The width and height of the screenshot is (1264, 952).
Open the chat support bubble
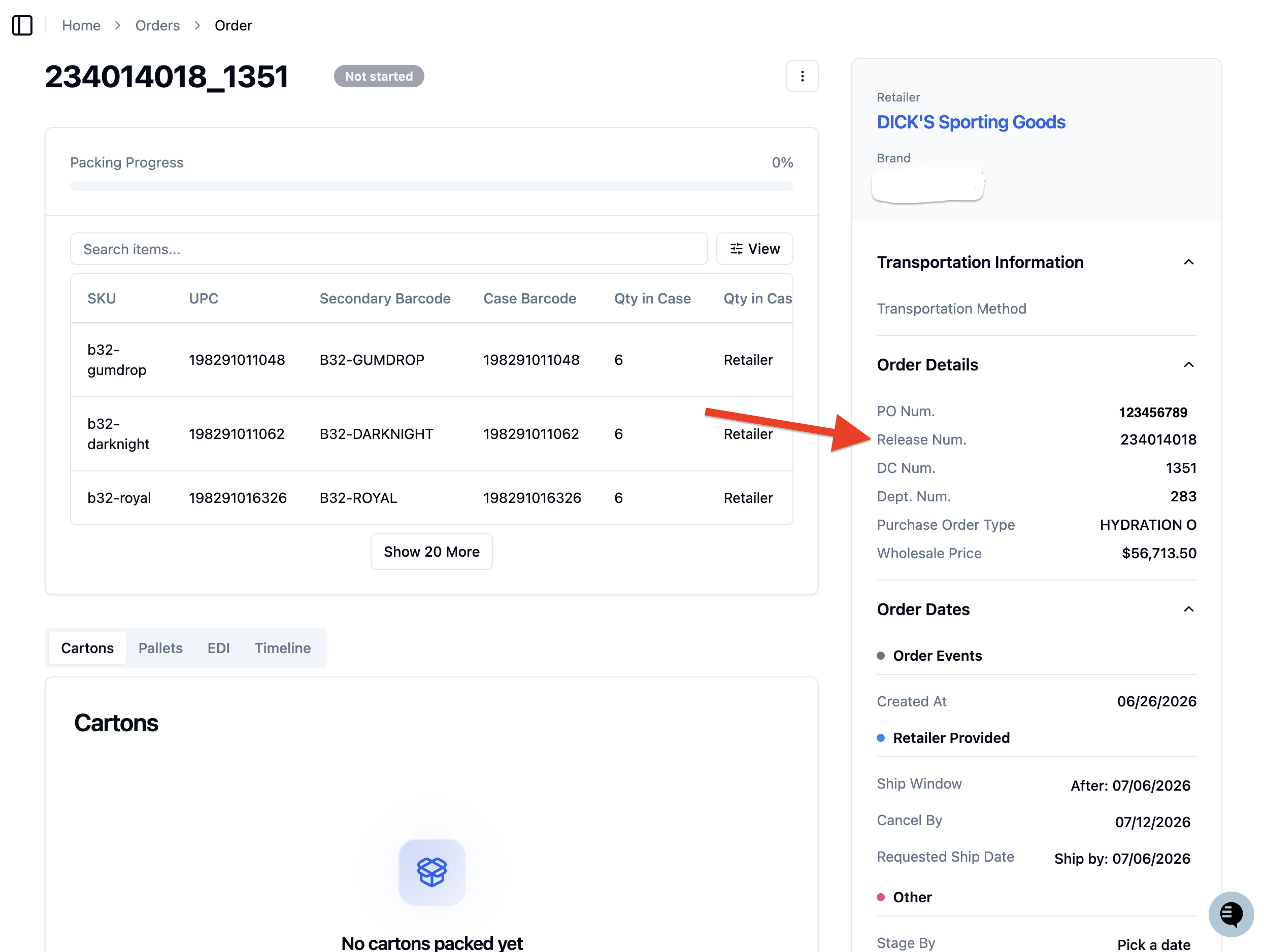[1230, 914]
